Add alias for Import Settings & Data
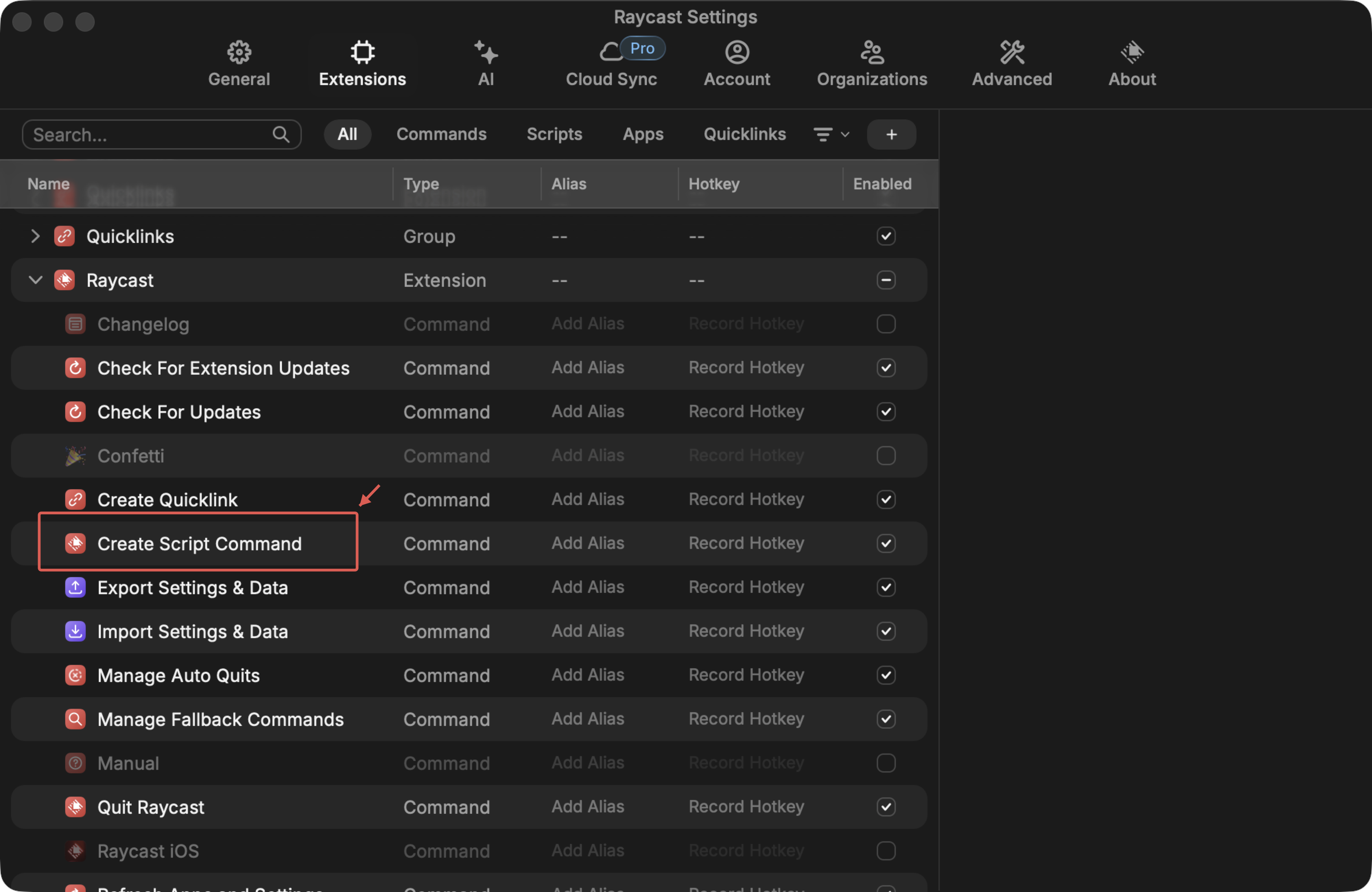 coord(588,631)
